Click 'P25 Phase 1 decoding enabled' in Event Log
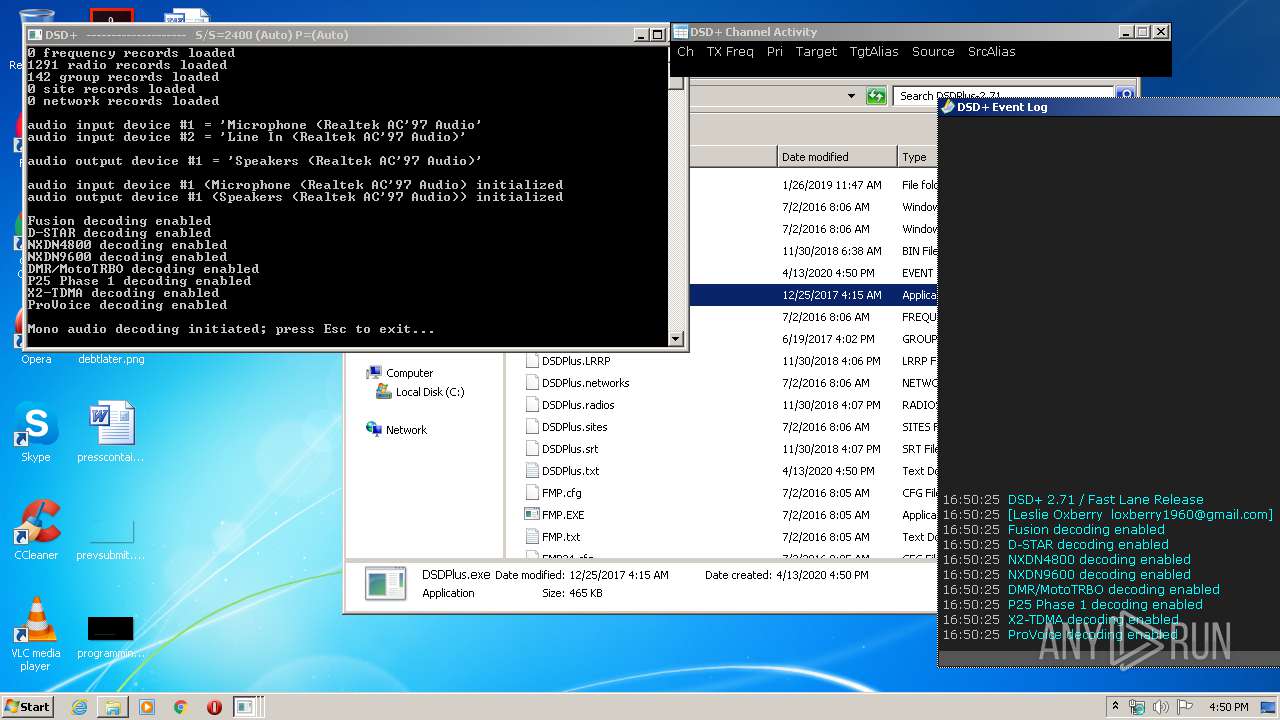This screenshot has width=1280, height=720. pyautogui.click(x=1105, y=605)
